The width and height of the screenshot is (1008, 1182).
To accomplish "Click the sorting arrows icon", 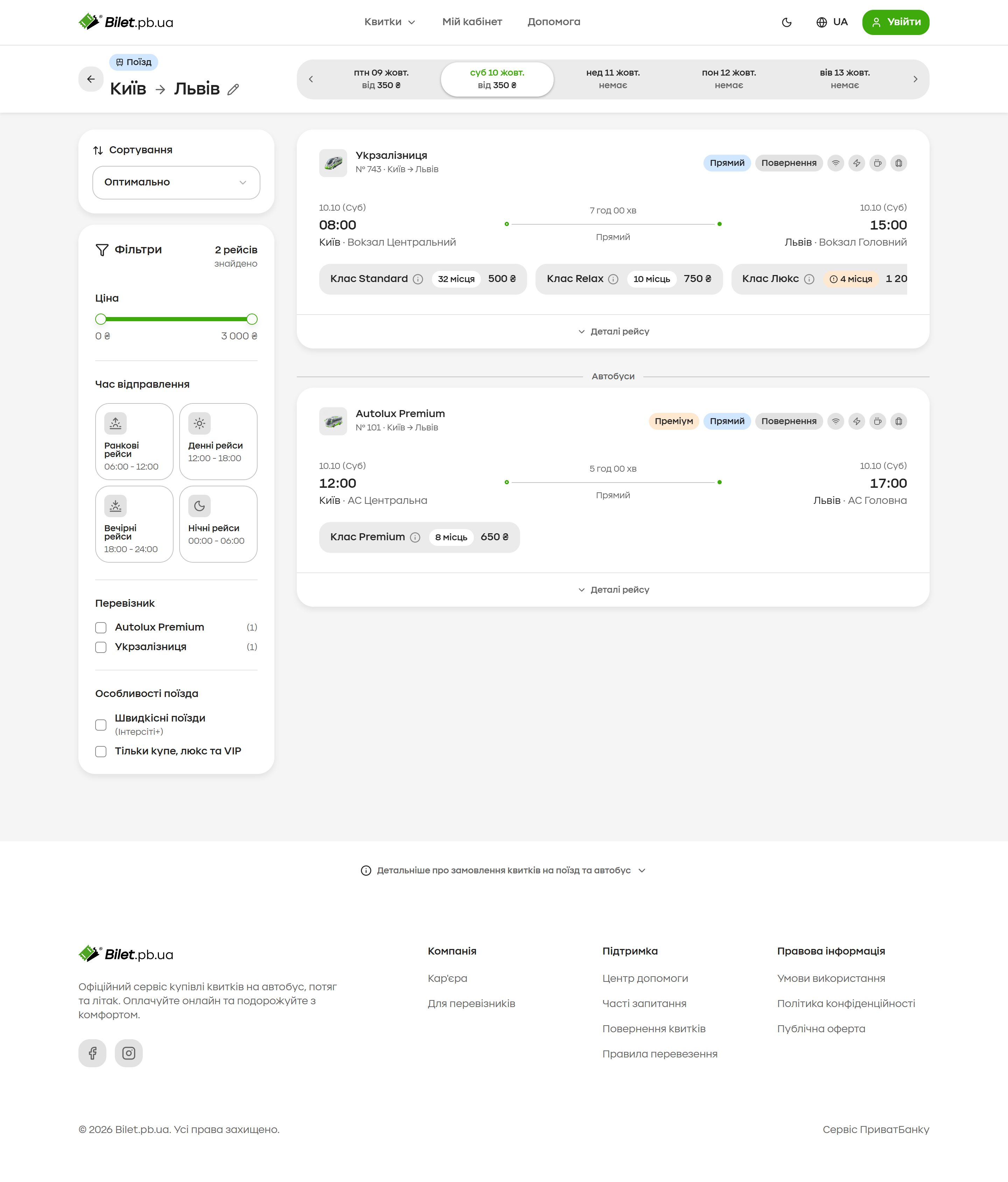I will 98,150.
